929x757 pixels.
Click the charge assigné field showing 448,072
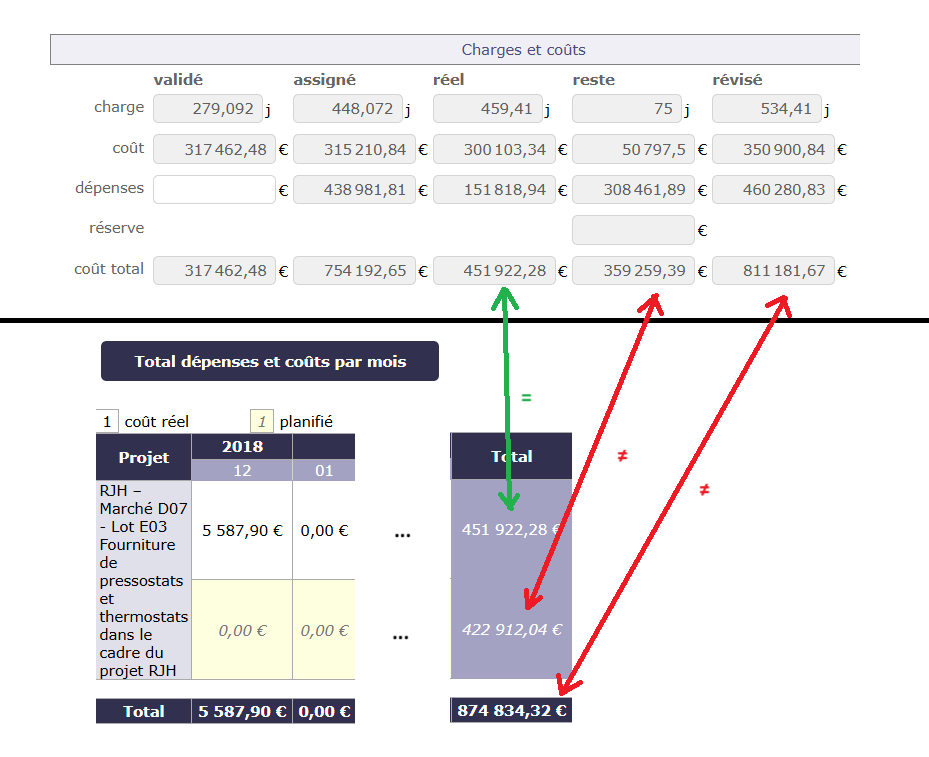pyautogui.click(x=348, y=109)
